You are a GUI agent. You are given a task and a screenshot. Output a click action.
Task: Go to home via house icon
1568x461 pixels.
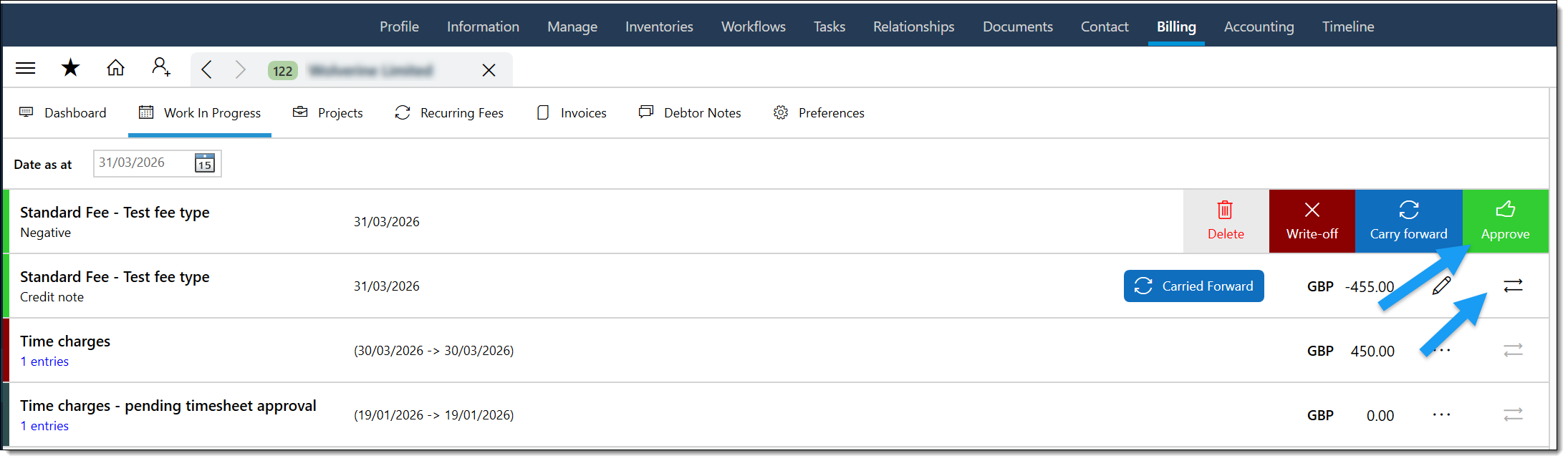coord(115,69)
